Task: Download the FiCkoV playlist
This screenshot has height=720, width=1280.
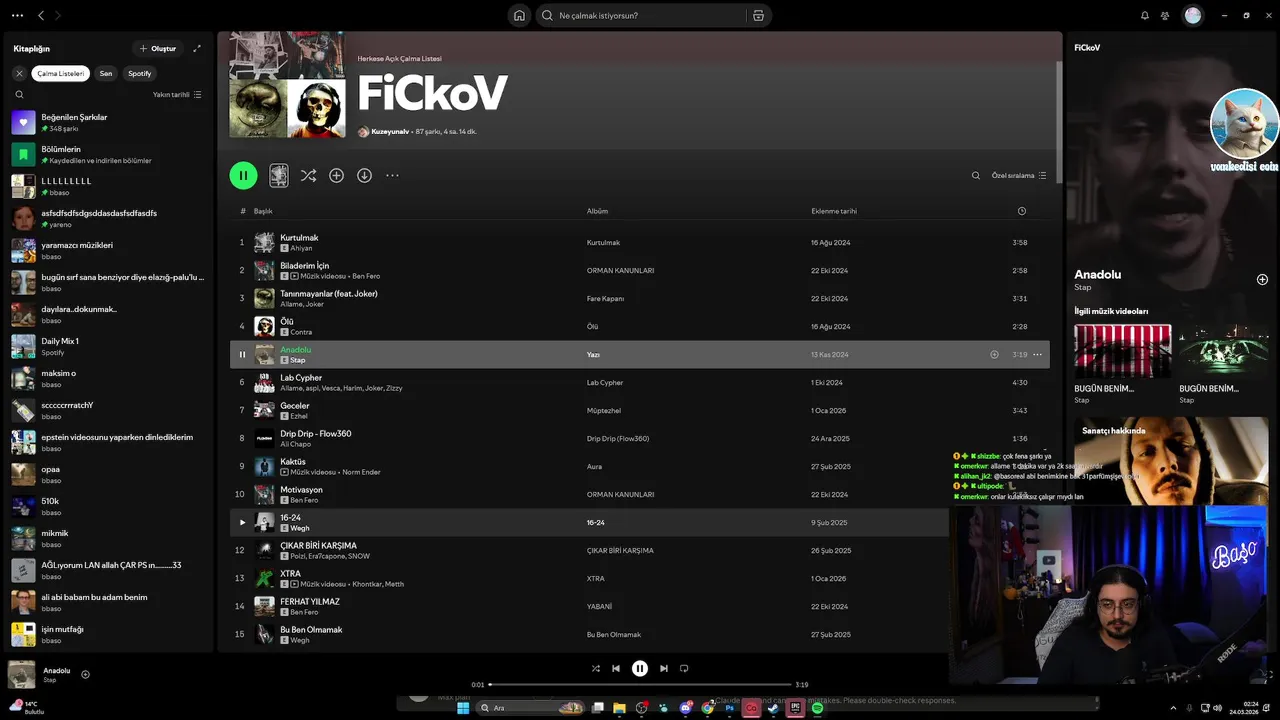Action: (x=364, y=175)
